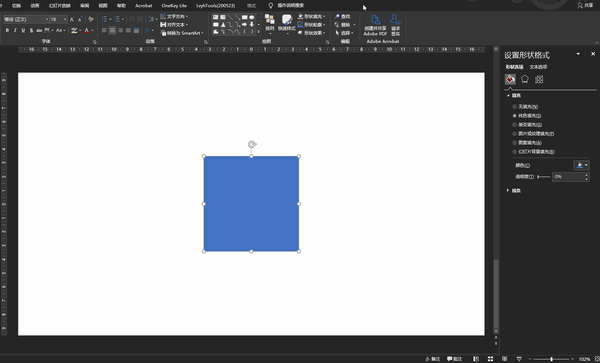600x363 pixels.
Task: Open the Quick Styles gallery
Action: 287,24
